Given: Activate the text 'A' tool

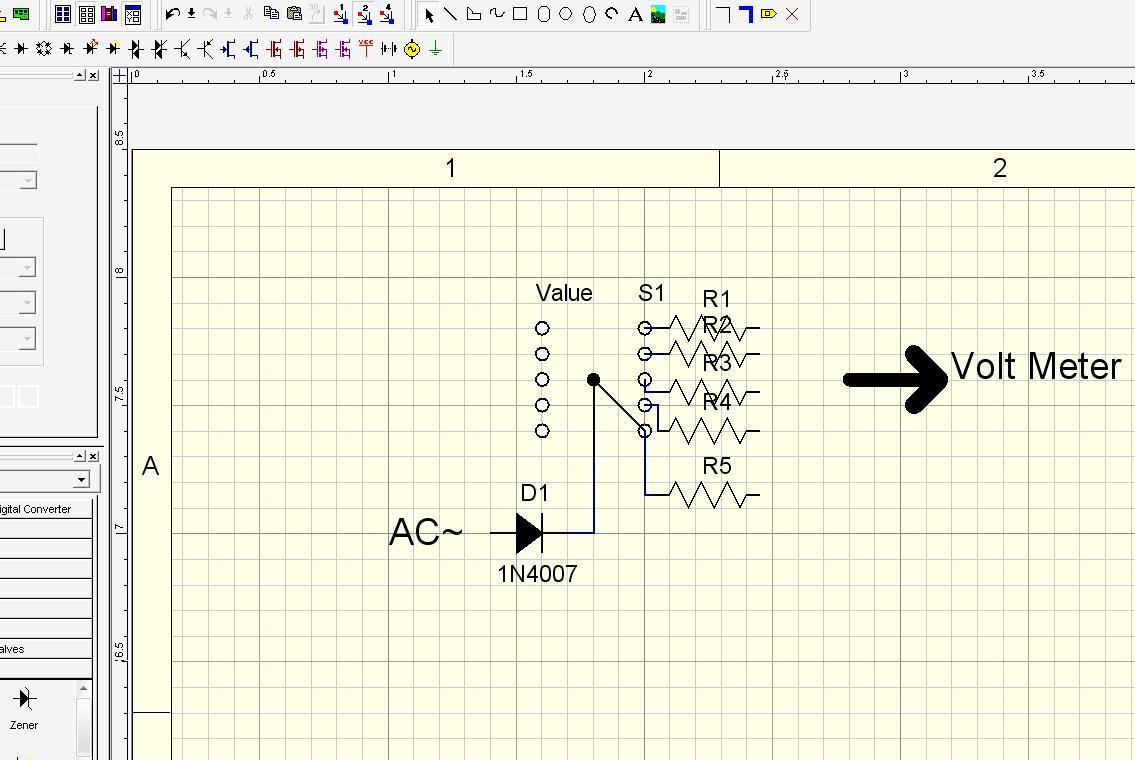Looking at the screenshot, I should pos(636,14).
